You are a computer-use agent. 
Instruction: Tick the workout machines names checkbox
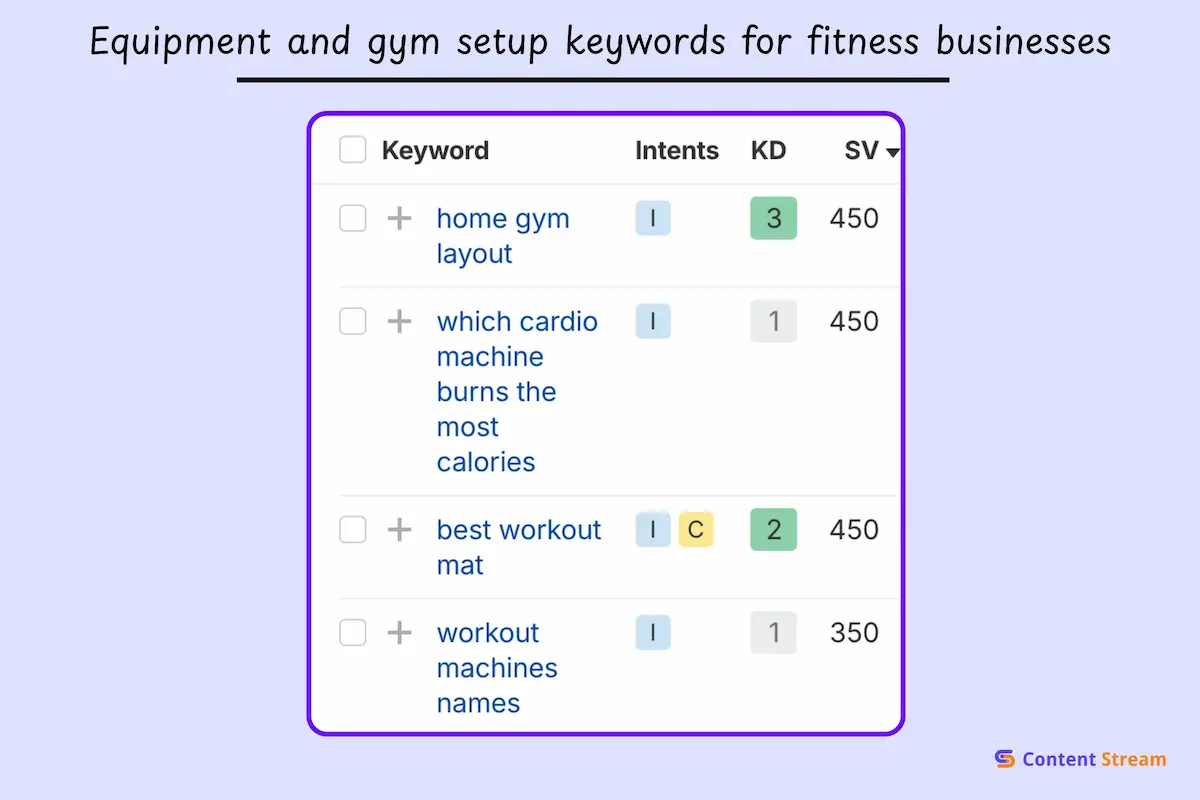[x=353, y=632]
